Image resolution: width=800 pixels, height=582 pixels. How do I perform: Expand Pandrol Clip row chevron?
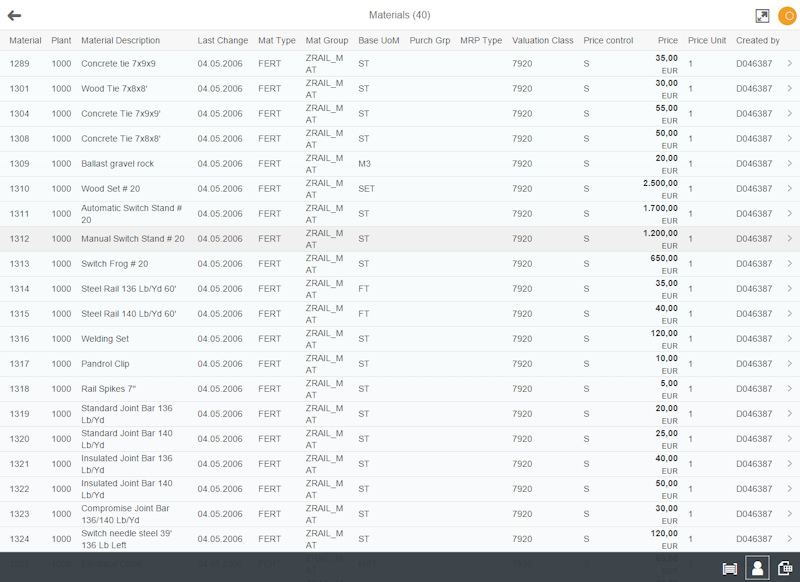[789, 363]
